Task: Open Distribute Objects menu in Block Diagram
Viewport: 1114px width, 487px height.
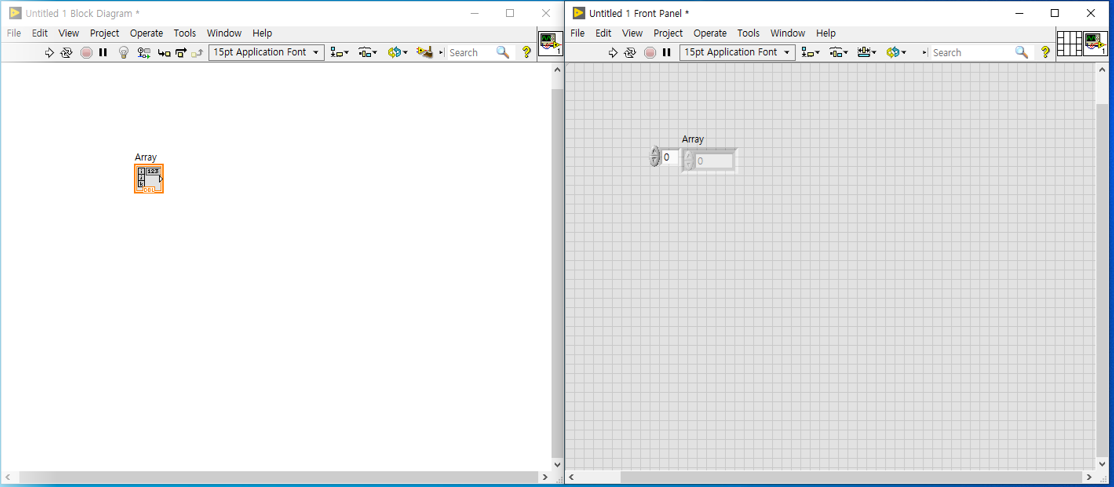Action: (x=367, y=53)
